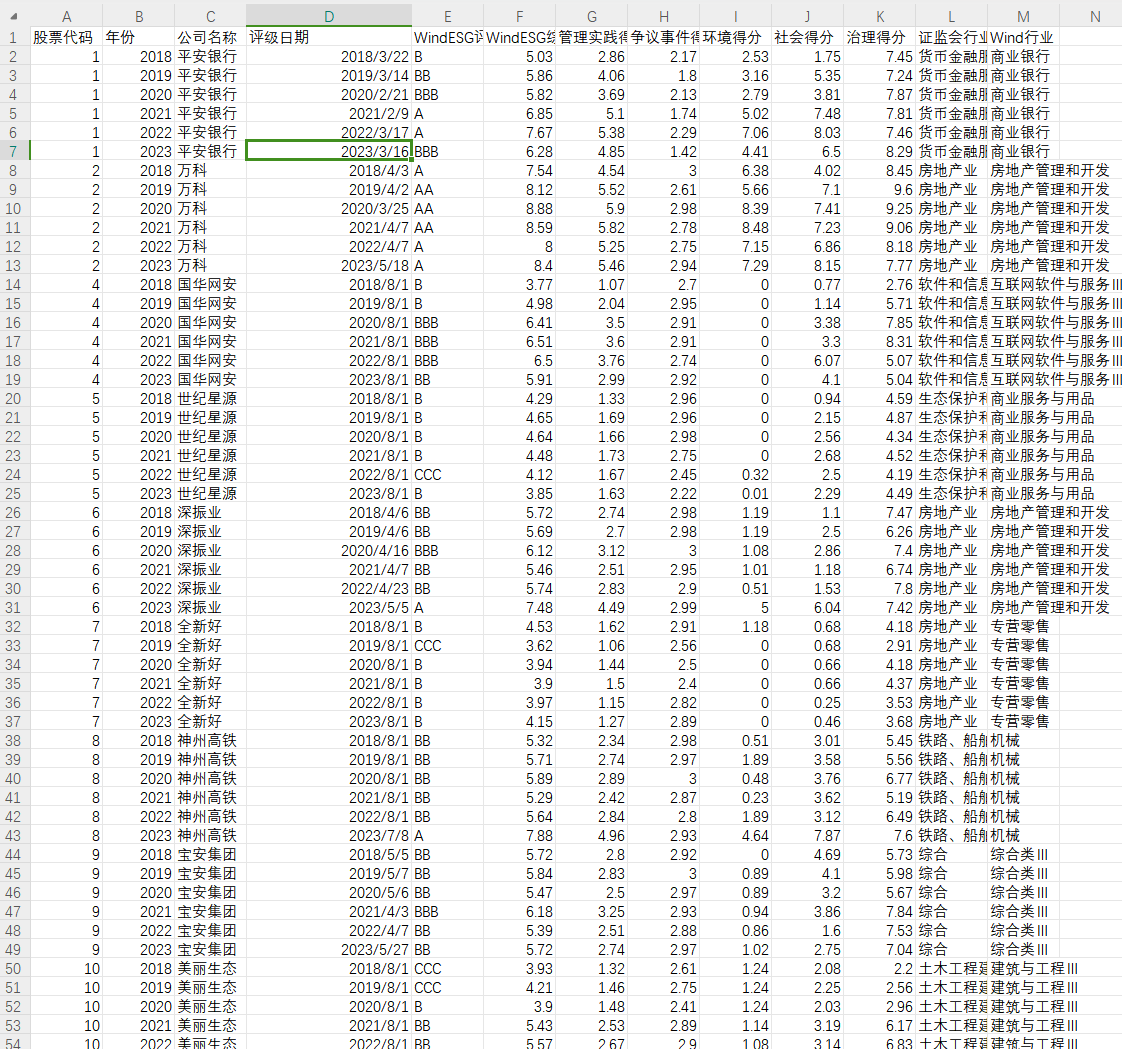This screenshot has height=1049, width=1122.
Task: Select column A header
Action: [x=66, y=16]
